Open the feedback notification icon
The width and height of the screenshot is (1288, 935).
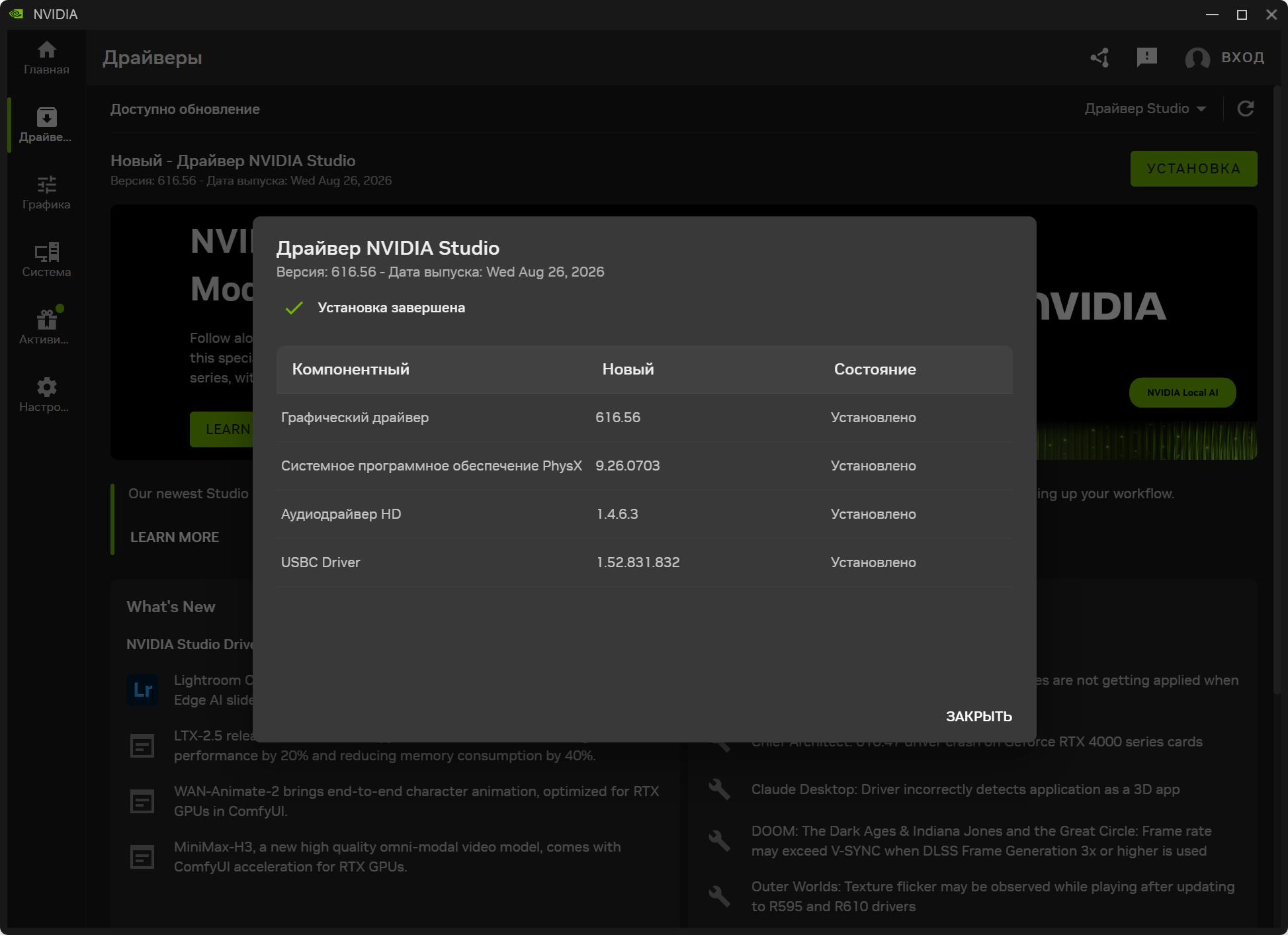(1146, 58)
